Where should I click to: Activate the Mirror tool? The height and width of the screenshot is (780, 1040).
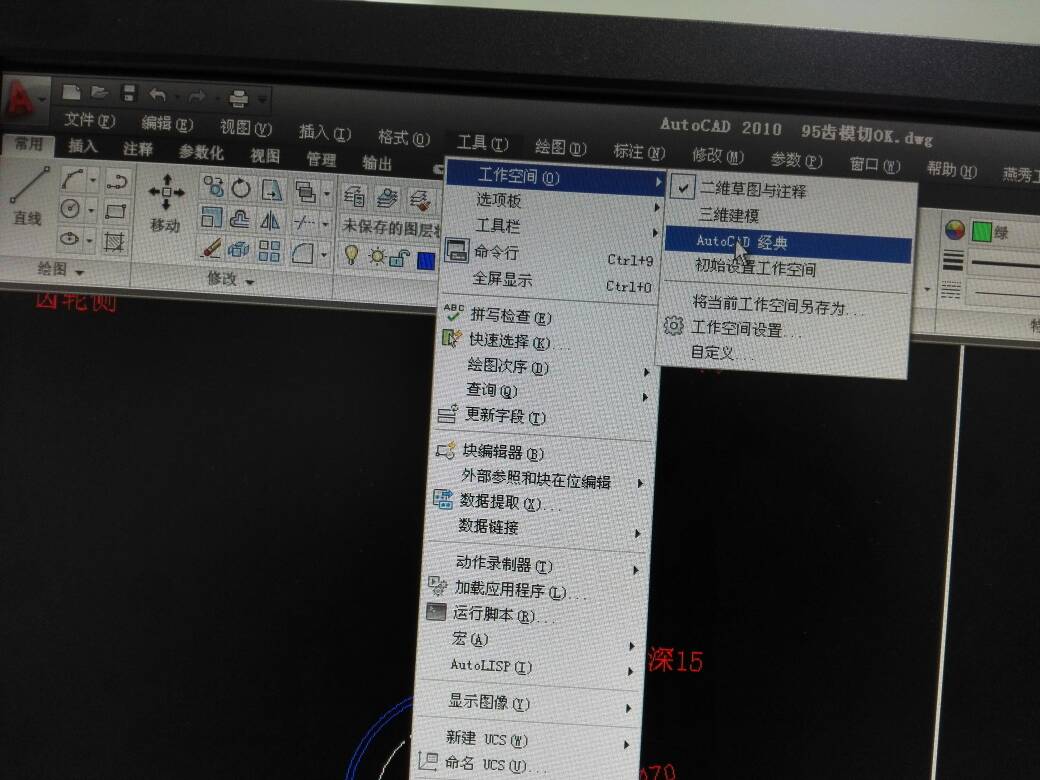tap(269, 220)
